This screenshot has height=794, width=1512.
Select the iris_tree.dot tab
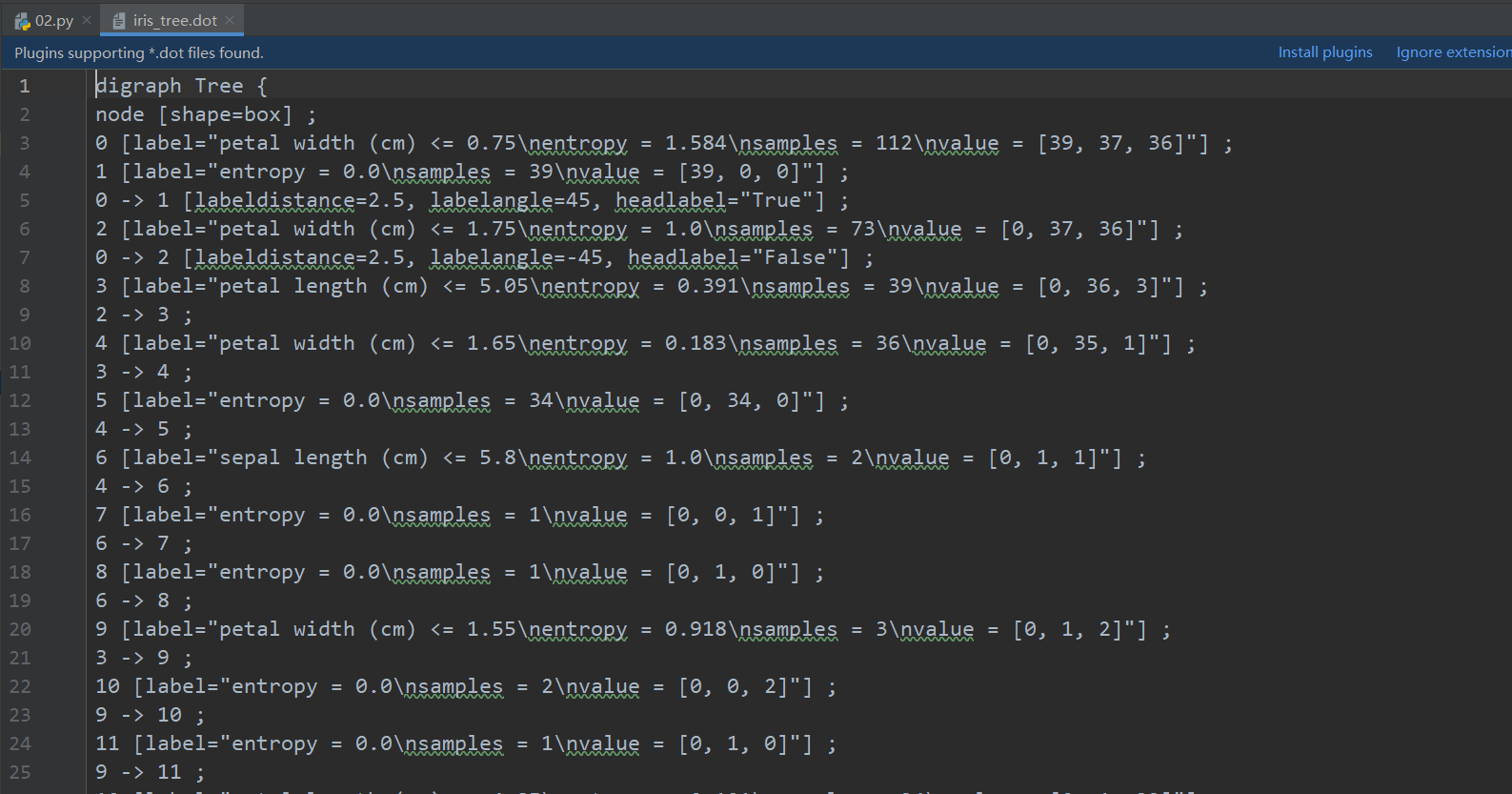174,20
